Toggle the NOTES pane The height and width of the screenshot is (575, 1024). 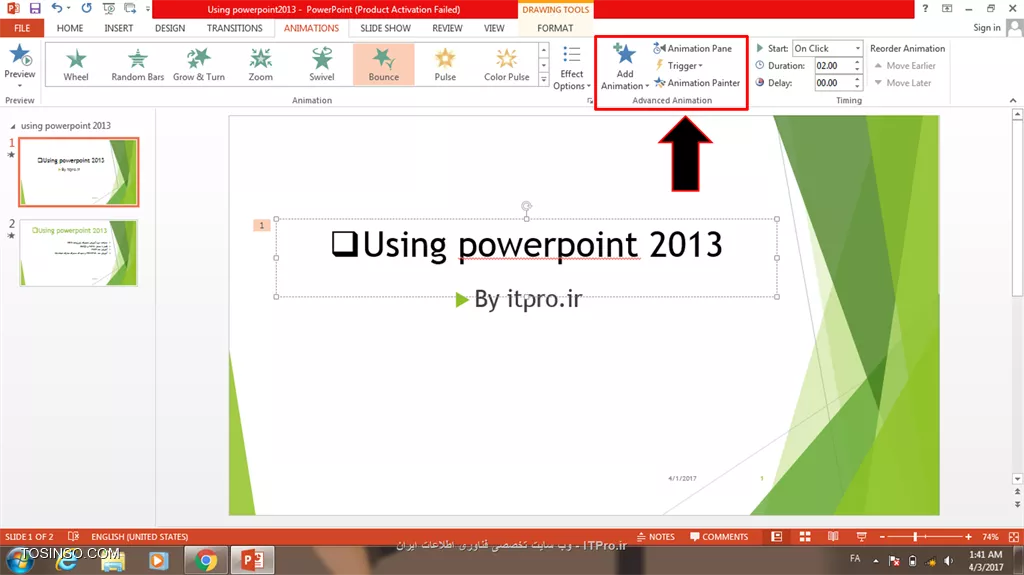click(x=656, y=536)
